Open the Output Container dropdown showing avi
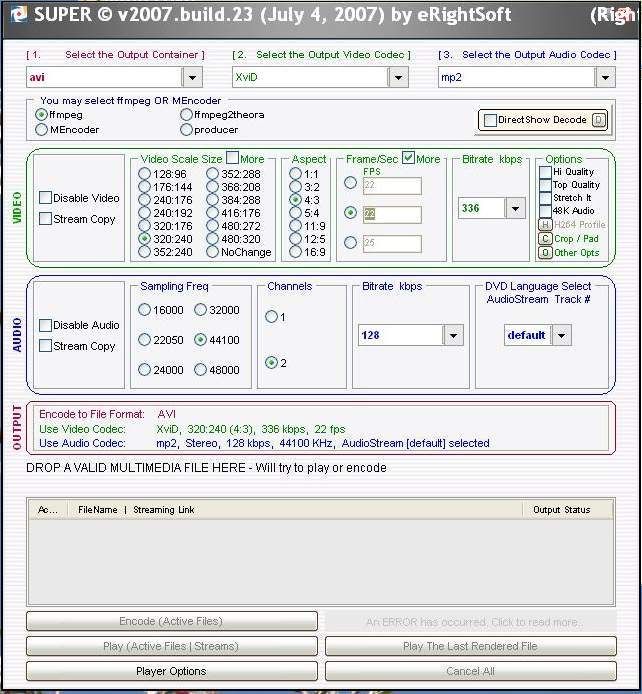 (x=192, y=77)
